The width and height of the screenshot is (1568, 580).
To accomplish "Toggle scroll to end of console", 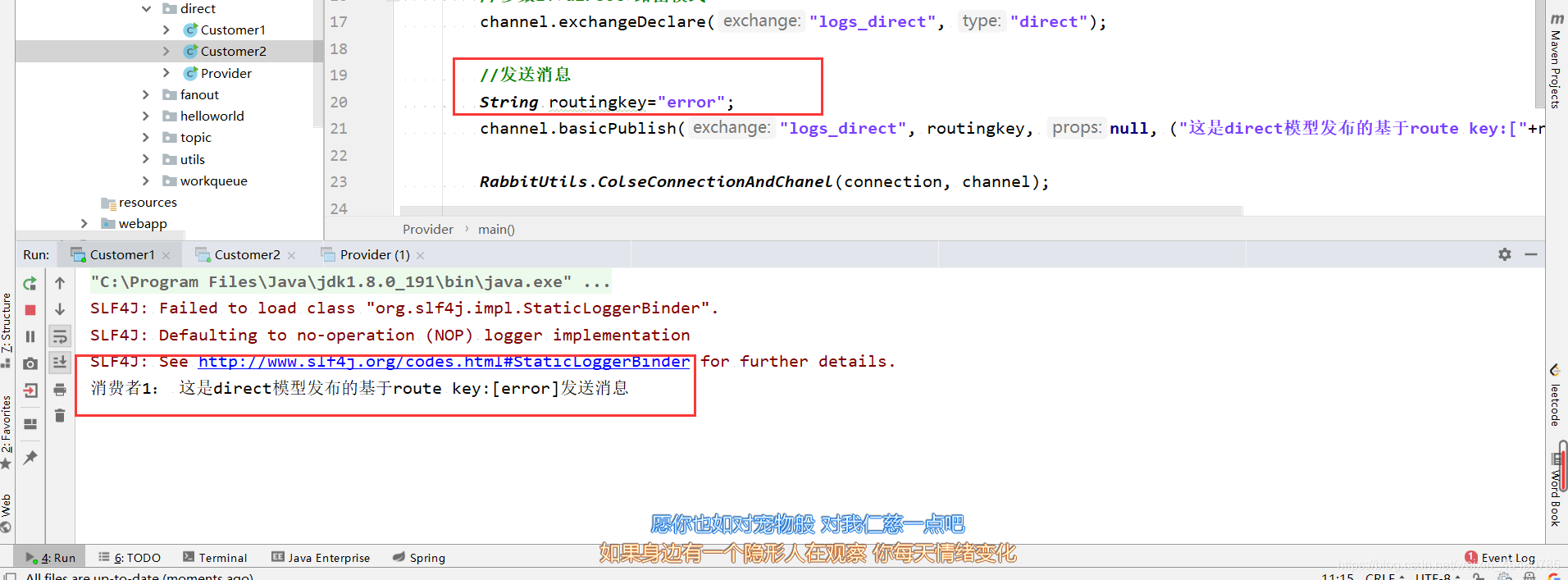I will point(60,362).
